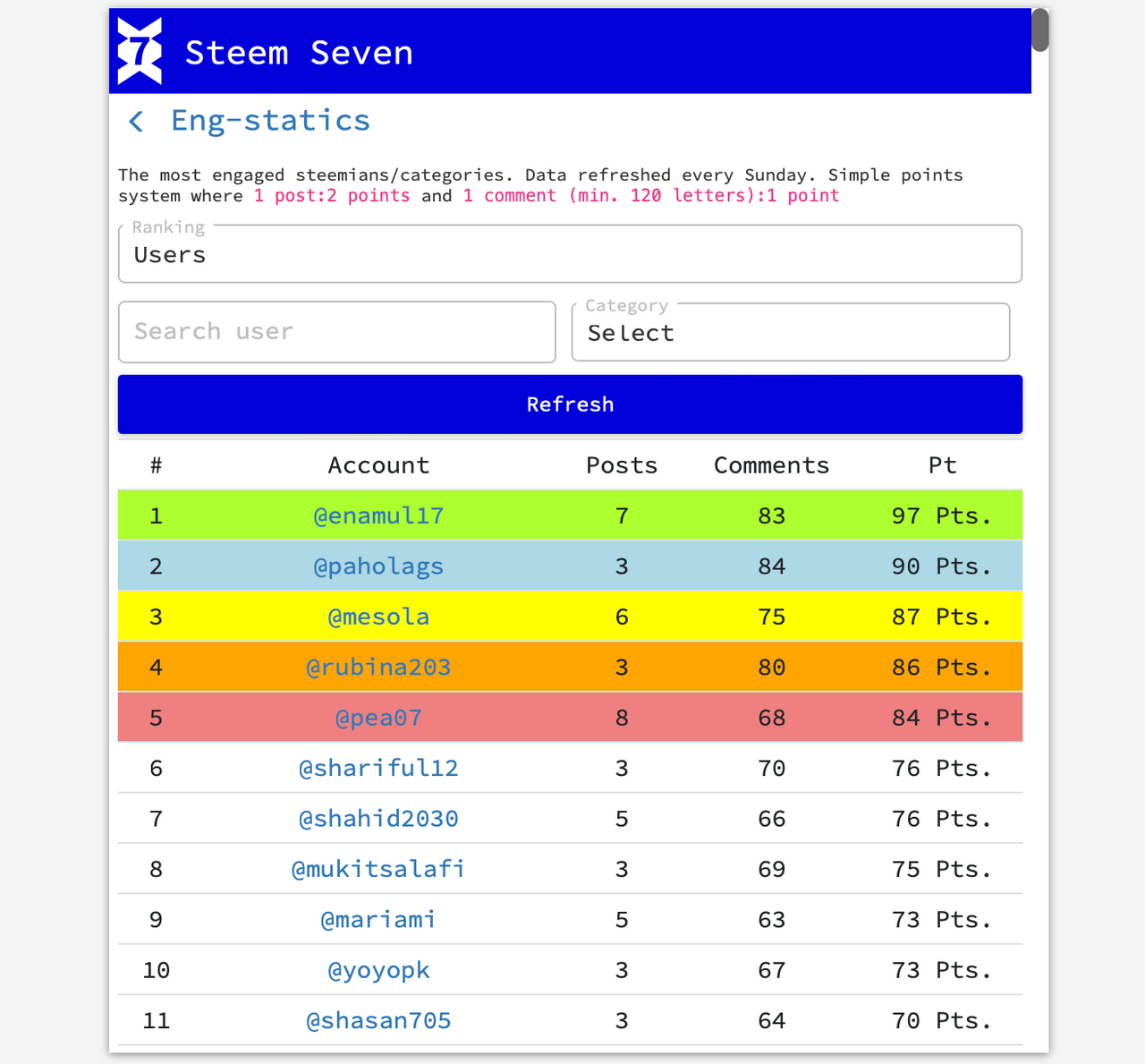1145x1064 pixels.
Task: Click comments count 68 for @pea07
Action: [771, 718]
